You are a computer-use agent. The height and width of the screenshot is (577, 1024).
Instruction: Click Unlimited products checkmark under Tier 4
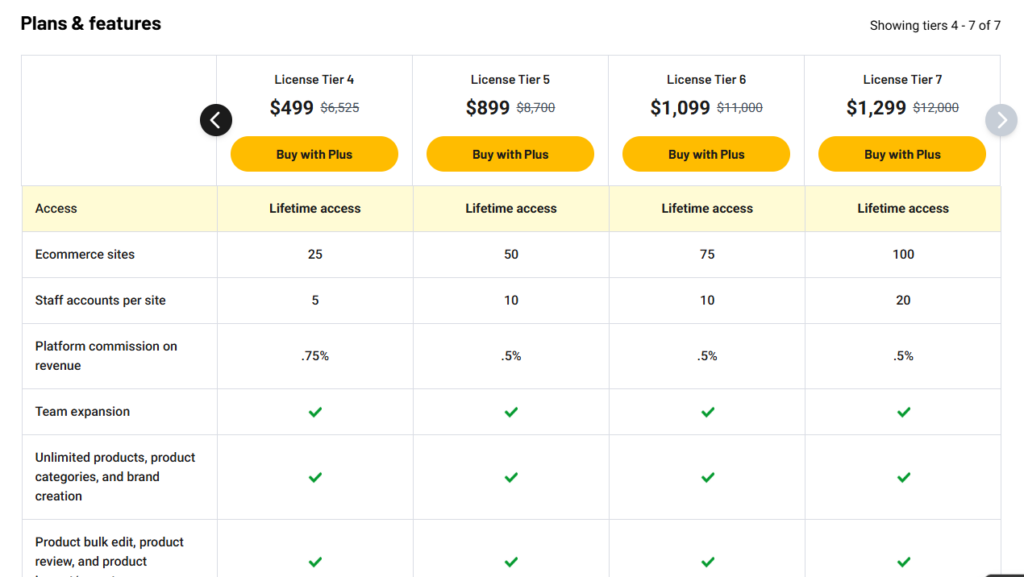click(315, 477)
